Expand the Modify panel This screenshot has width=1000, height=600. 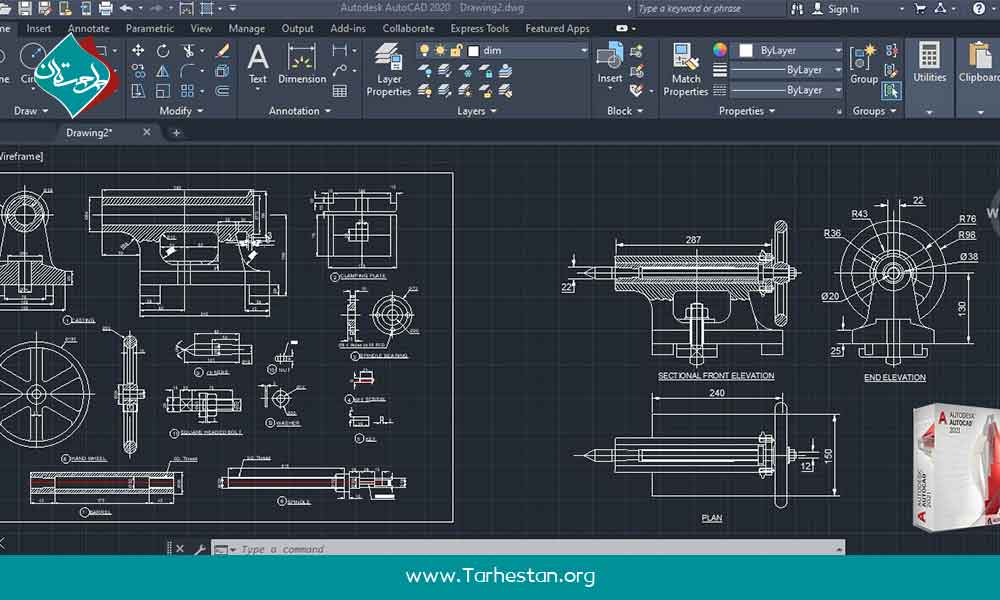click(181, 111)
